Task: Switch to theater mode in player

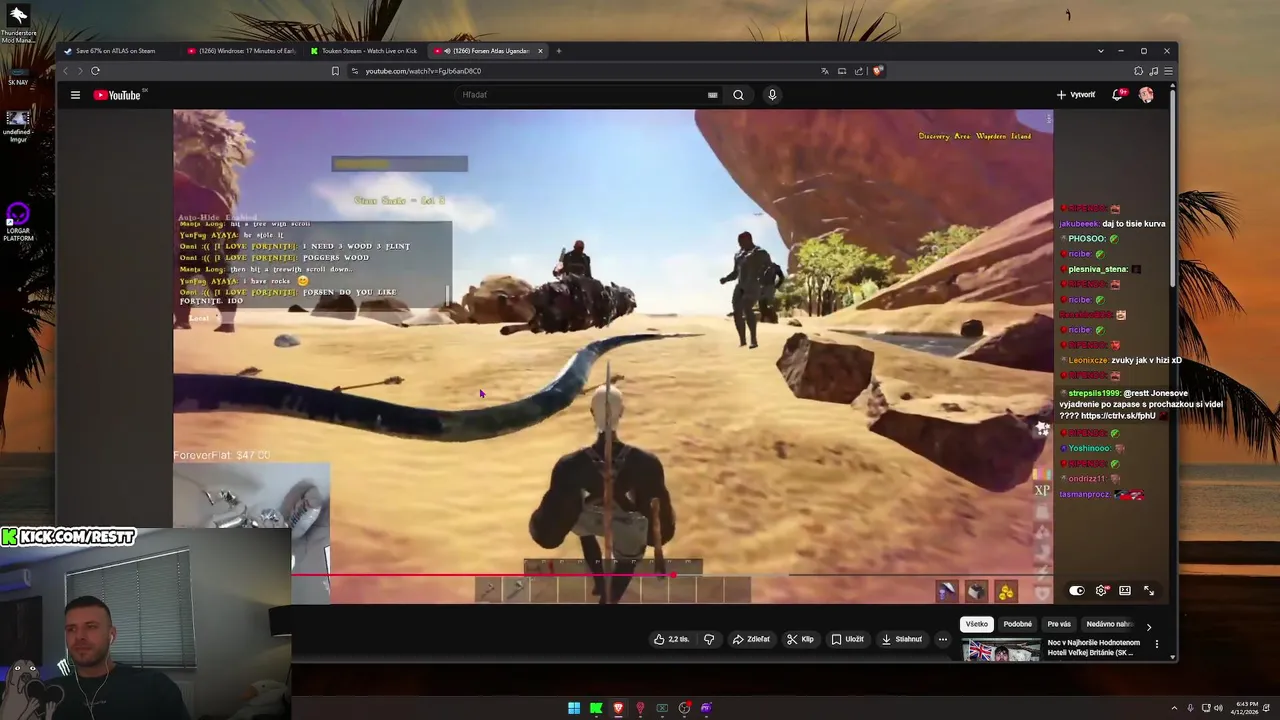Action: pyautogui.click(x=1125, y=591)
